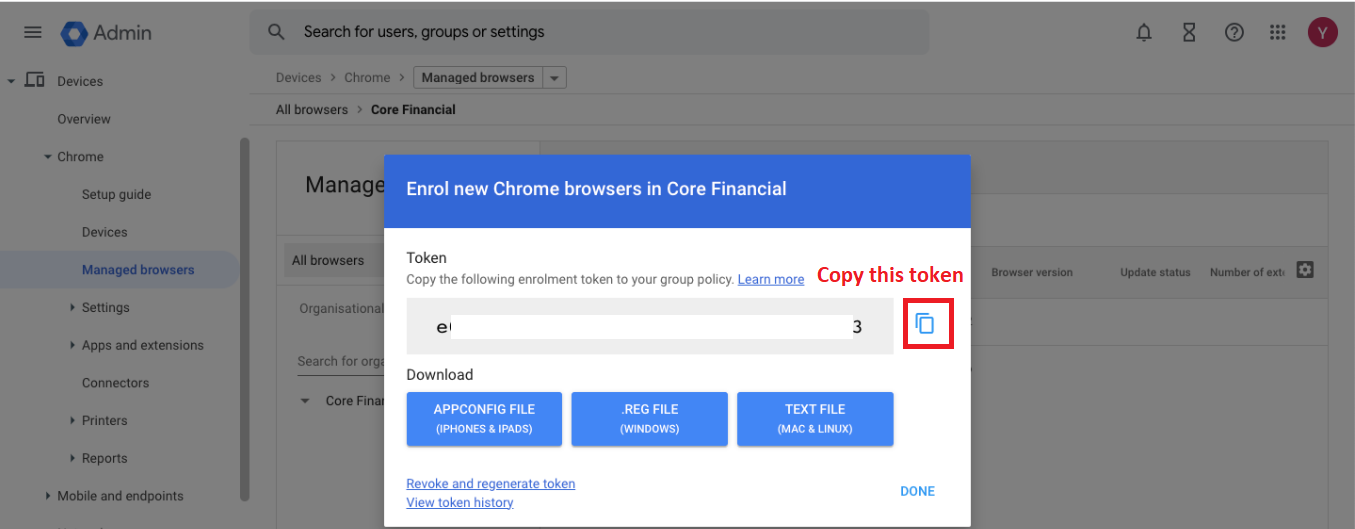Viewport: 1355px width, 529px height.
Task: Open Overview in the sidebar
Action: (84, 119)
